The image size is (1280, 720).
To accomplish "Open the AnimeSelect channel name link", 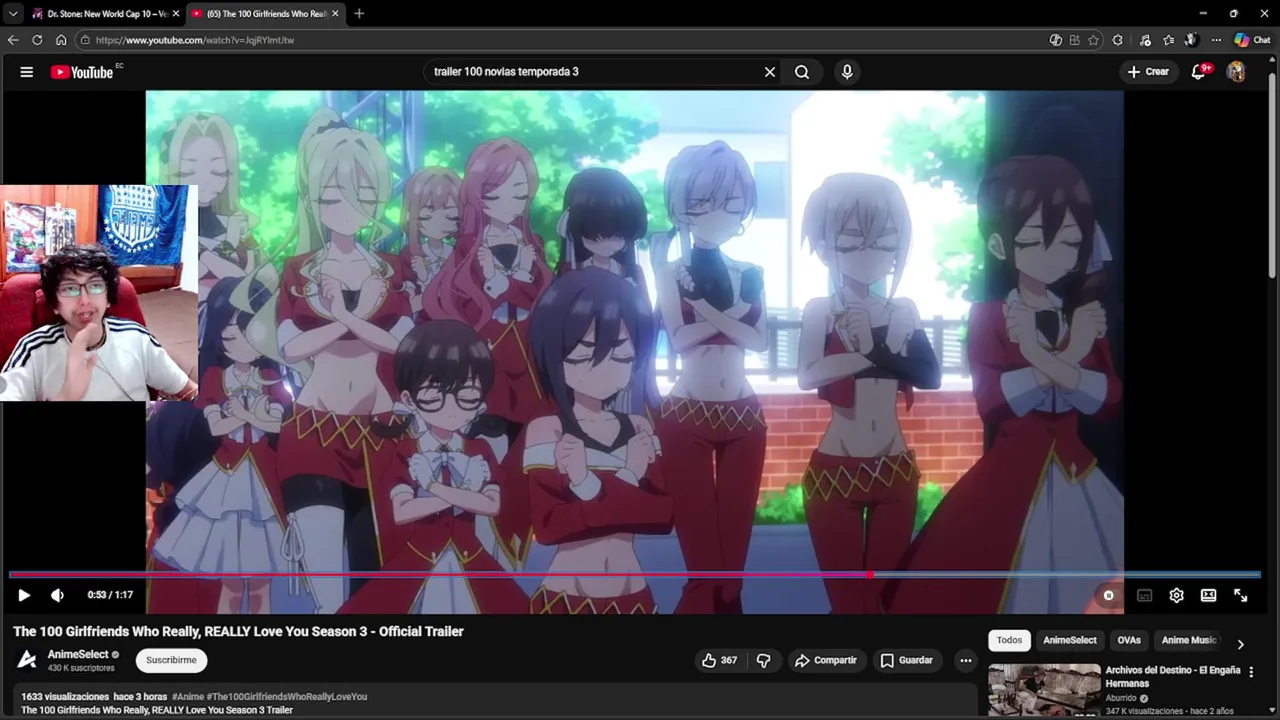I will (x=78, y=654).
